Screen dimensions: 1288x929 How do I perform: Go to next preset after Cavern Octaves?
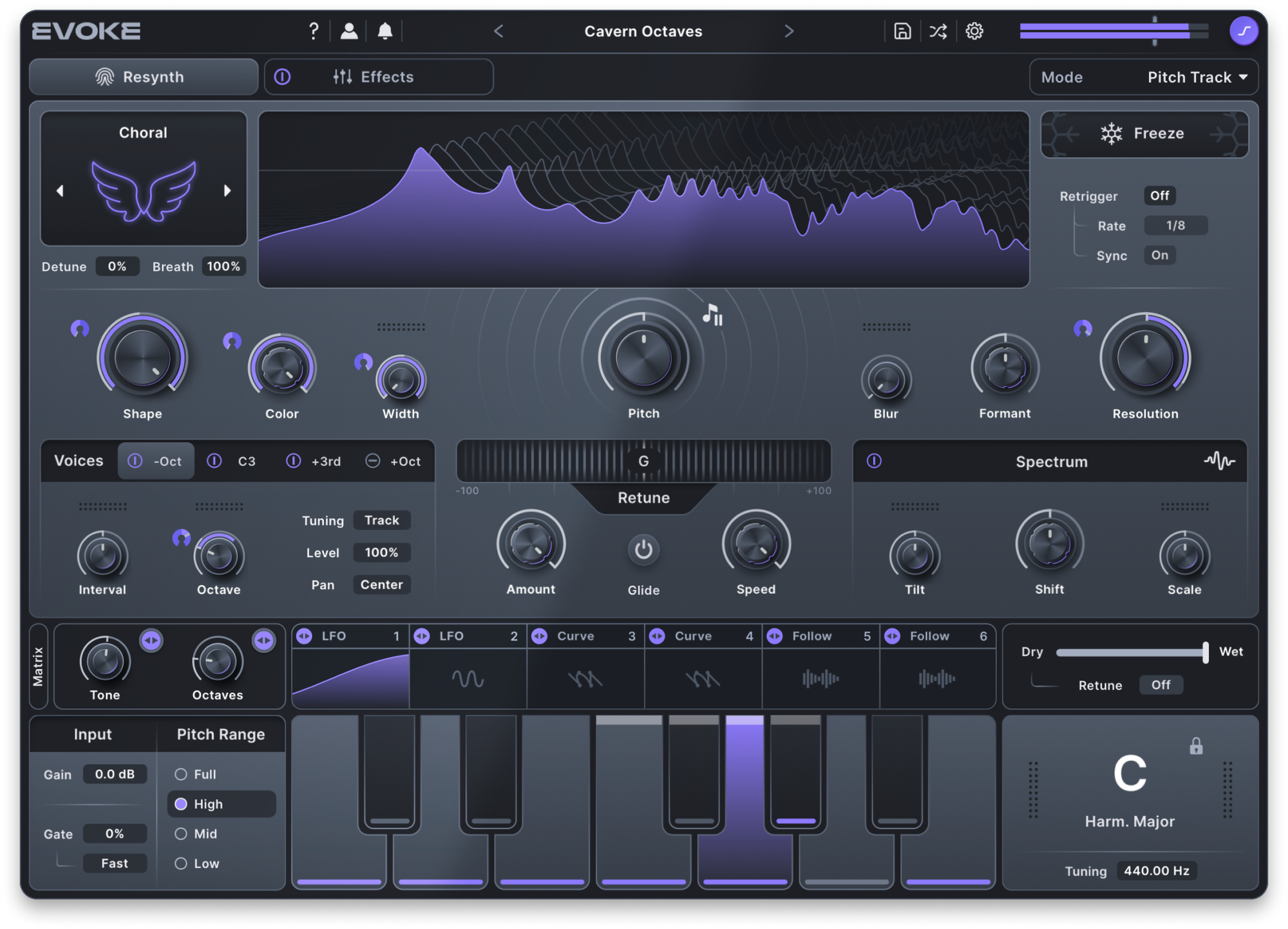(x=789, y=31)
